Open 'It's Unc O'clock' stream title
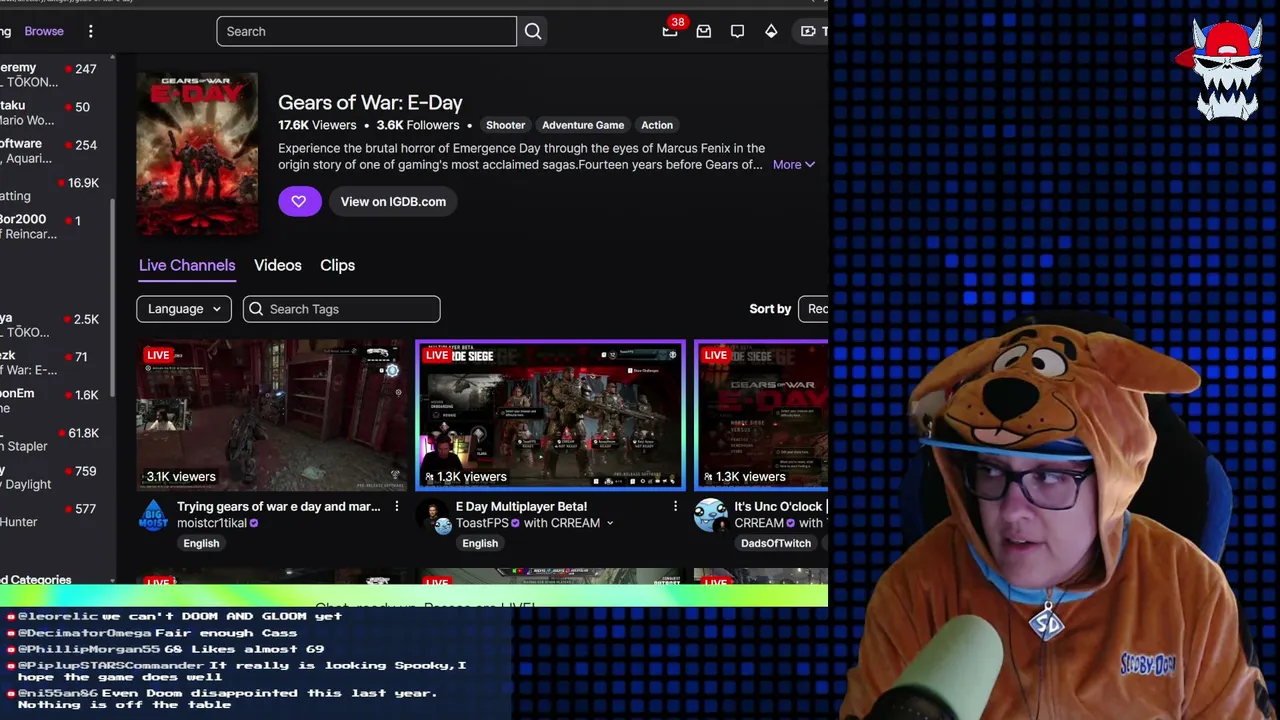The height and width of the screenshot is (720, 1280). pos(778,506)
